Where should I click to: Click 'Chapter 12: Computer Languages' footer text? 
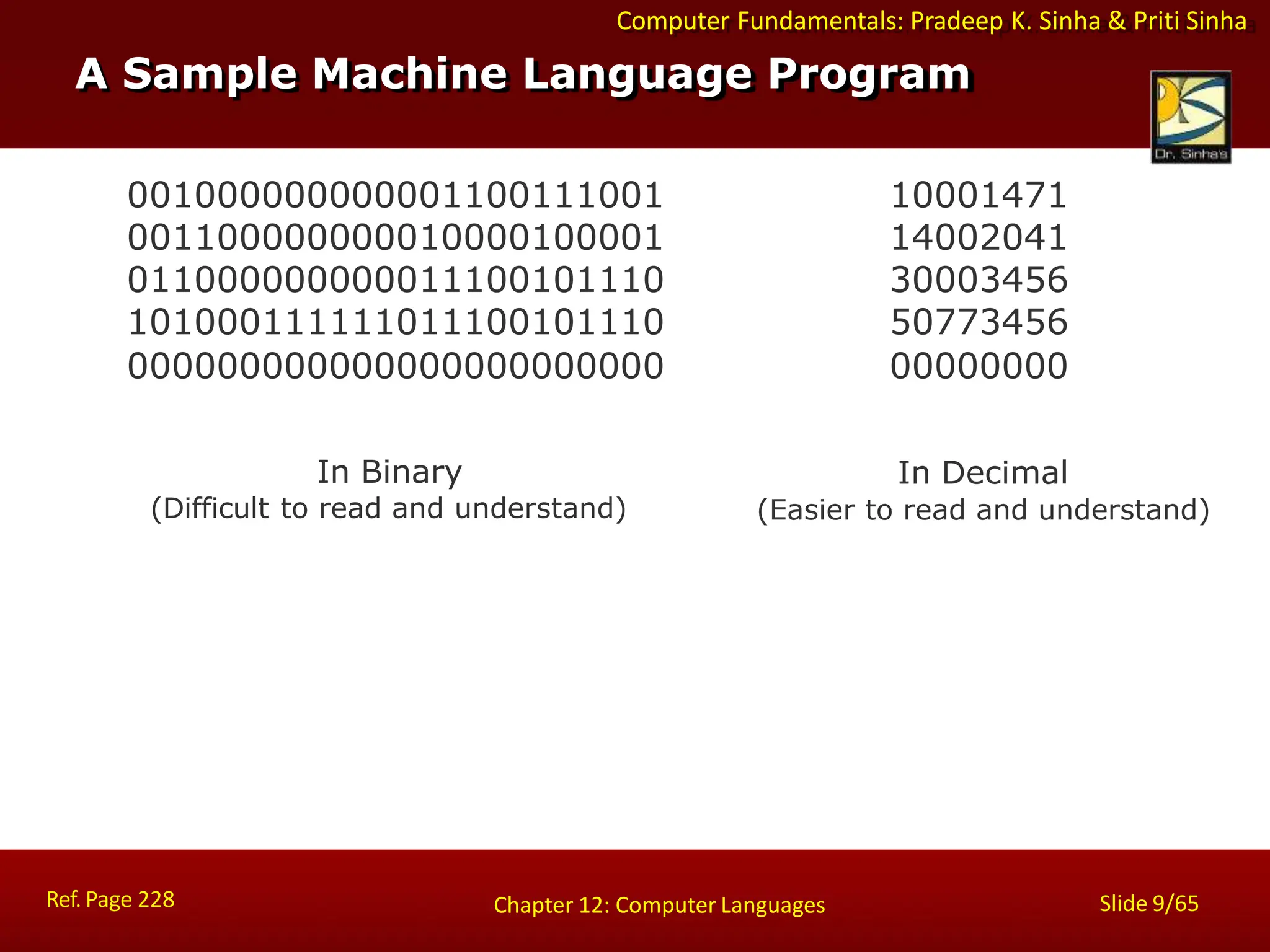pyautogui.click(x=659, y=906)
